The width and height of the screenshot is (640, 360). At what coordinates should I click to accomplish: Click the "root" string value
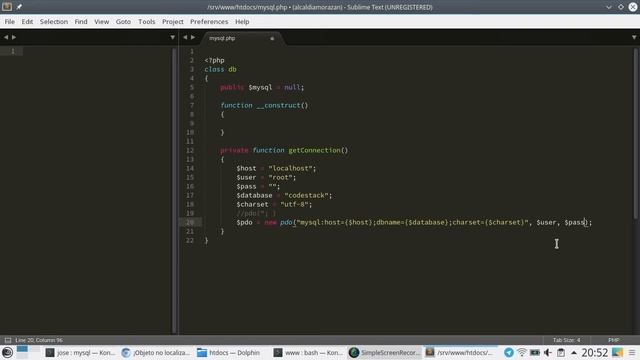(x=280, y=177)
